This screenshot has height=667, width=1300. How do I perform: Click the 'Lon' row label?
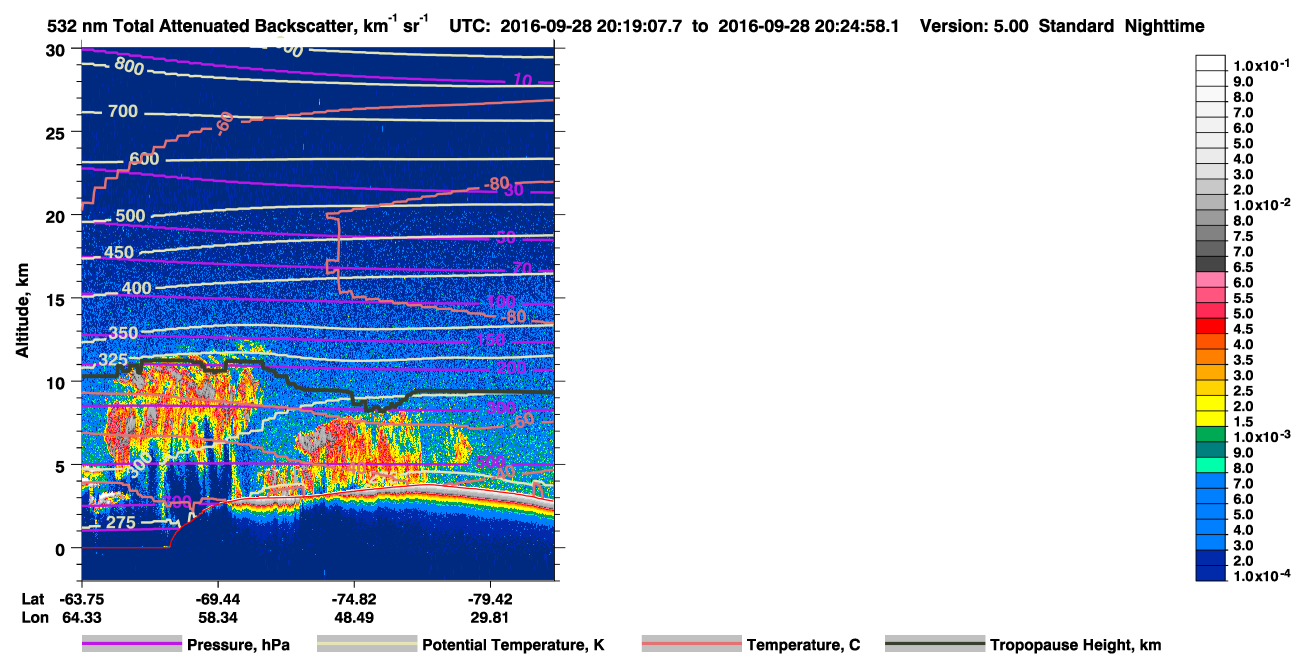(33, 618)
